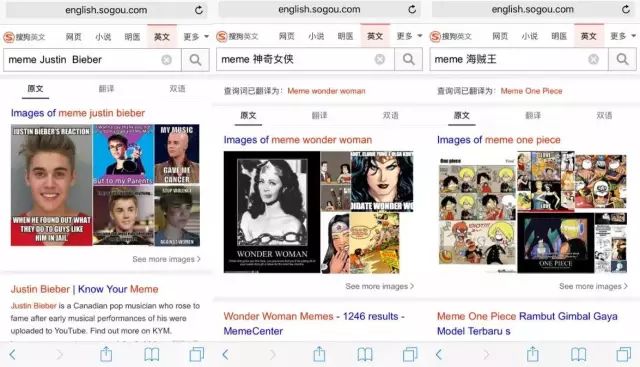Go back in the Justin Bieber browser window

(12, 354)
